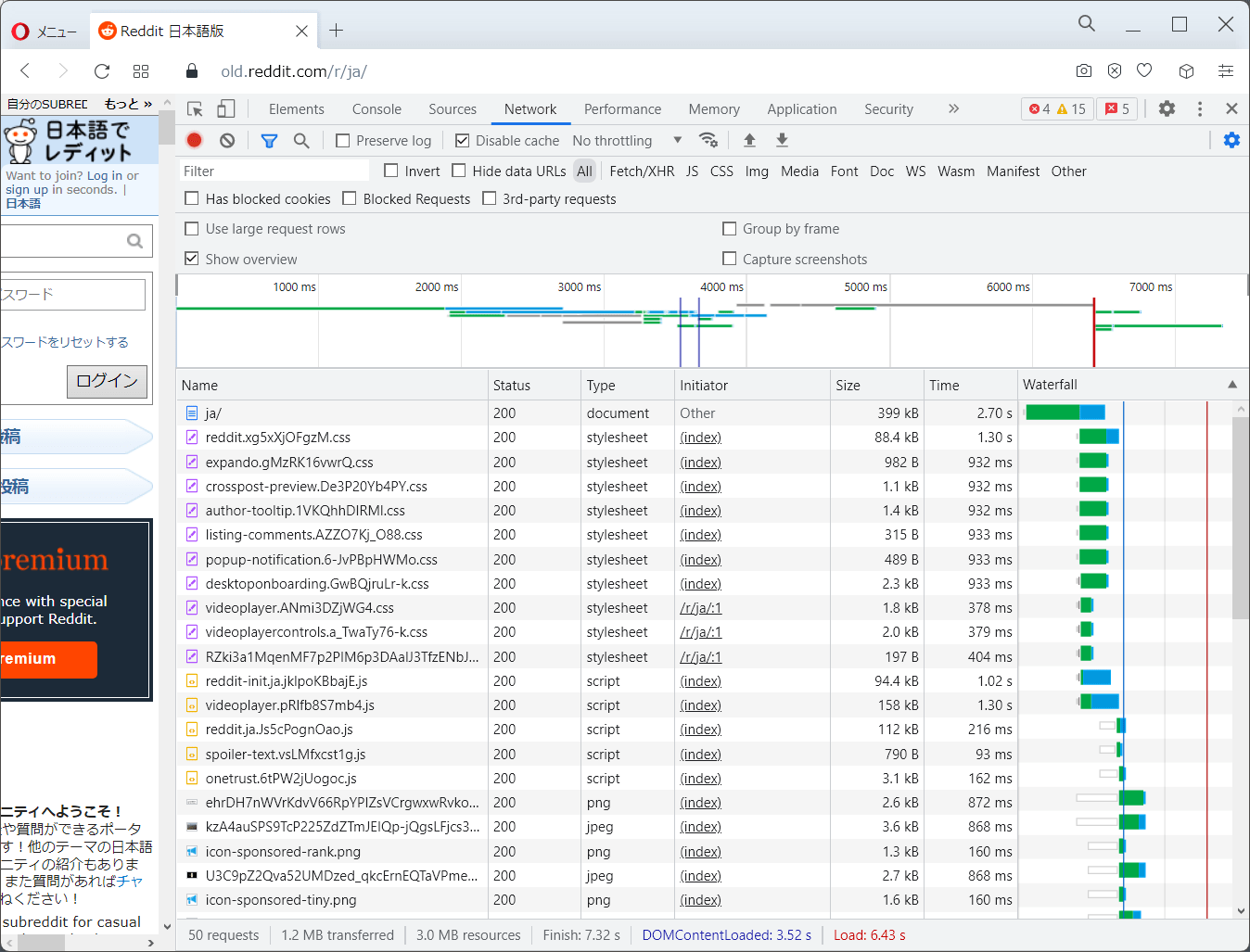
Task: Switch to the Elements tab
Action: tap(297, 109)
